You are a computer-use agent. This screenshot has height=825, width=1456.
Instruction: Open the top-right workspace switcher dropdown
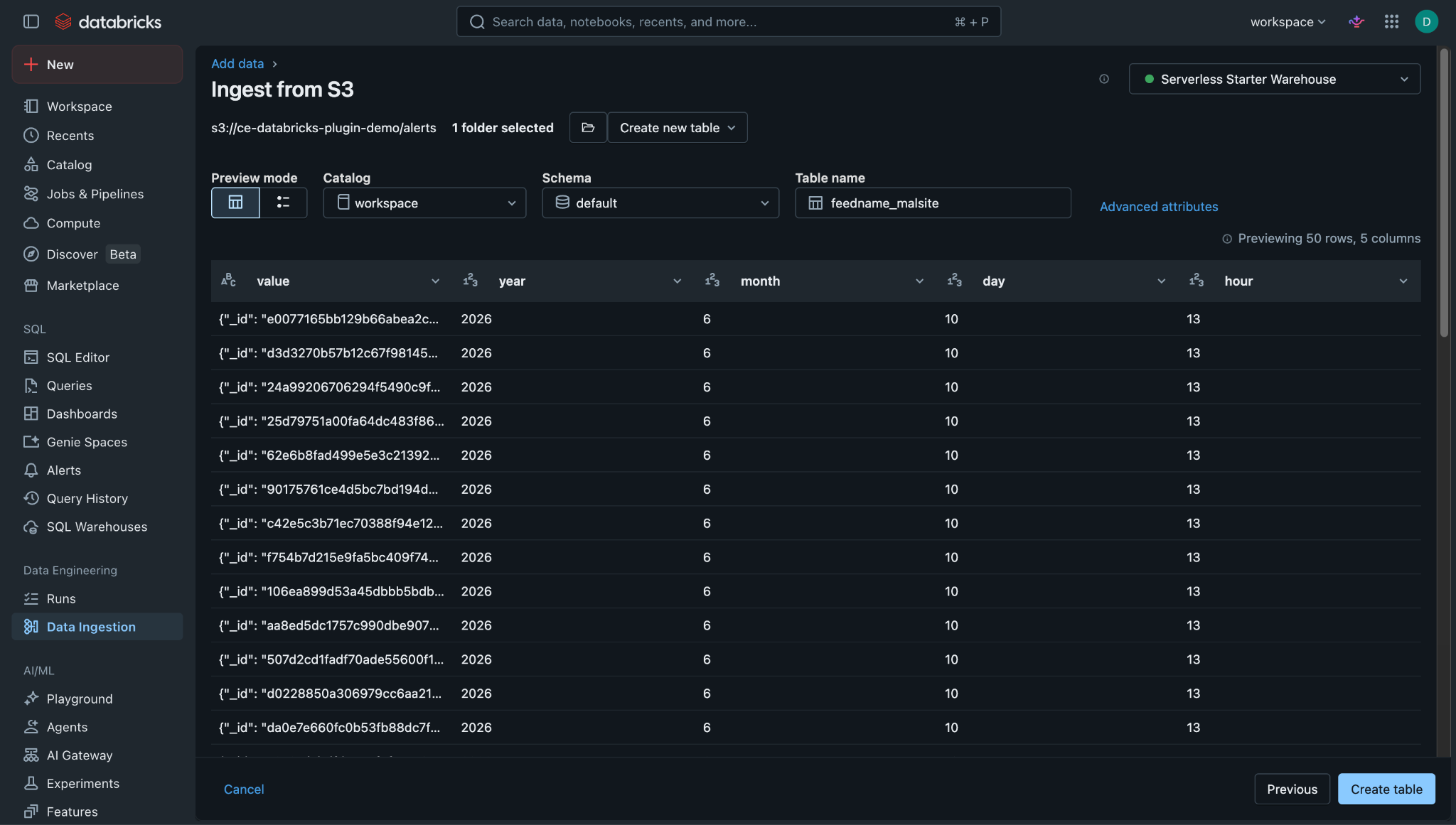(1288, 22)
